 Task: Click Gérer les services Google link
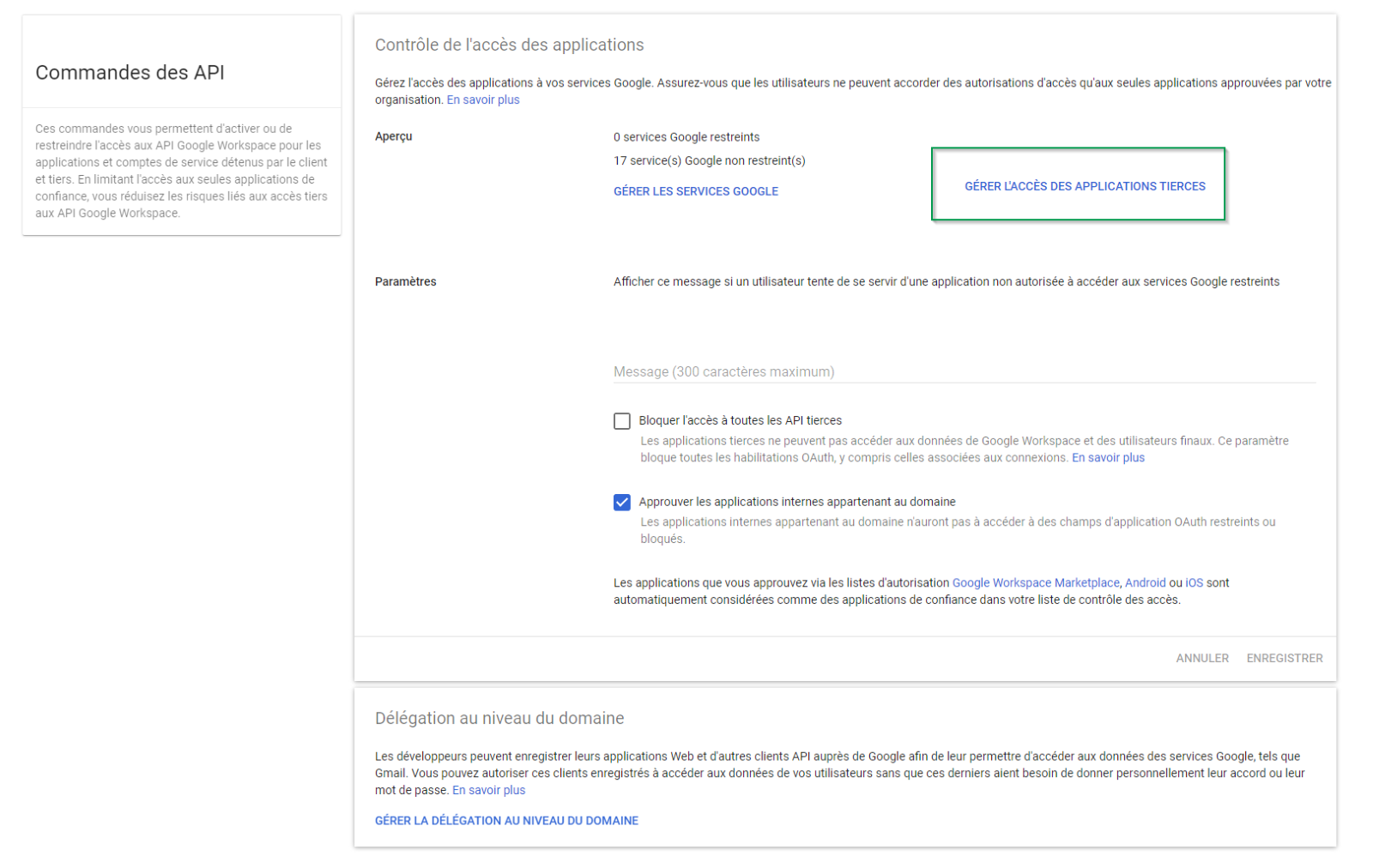point(695,191)
